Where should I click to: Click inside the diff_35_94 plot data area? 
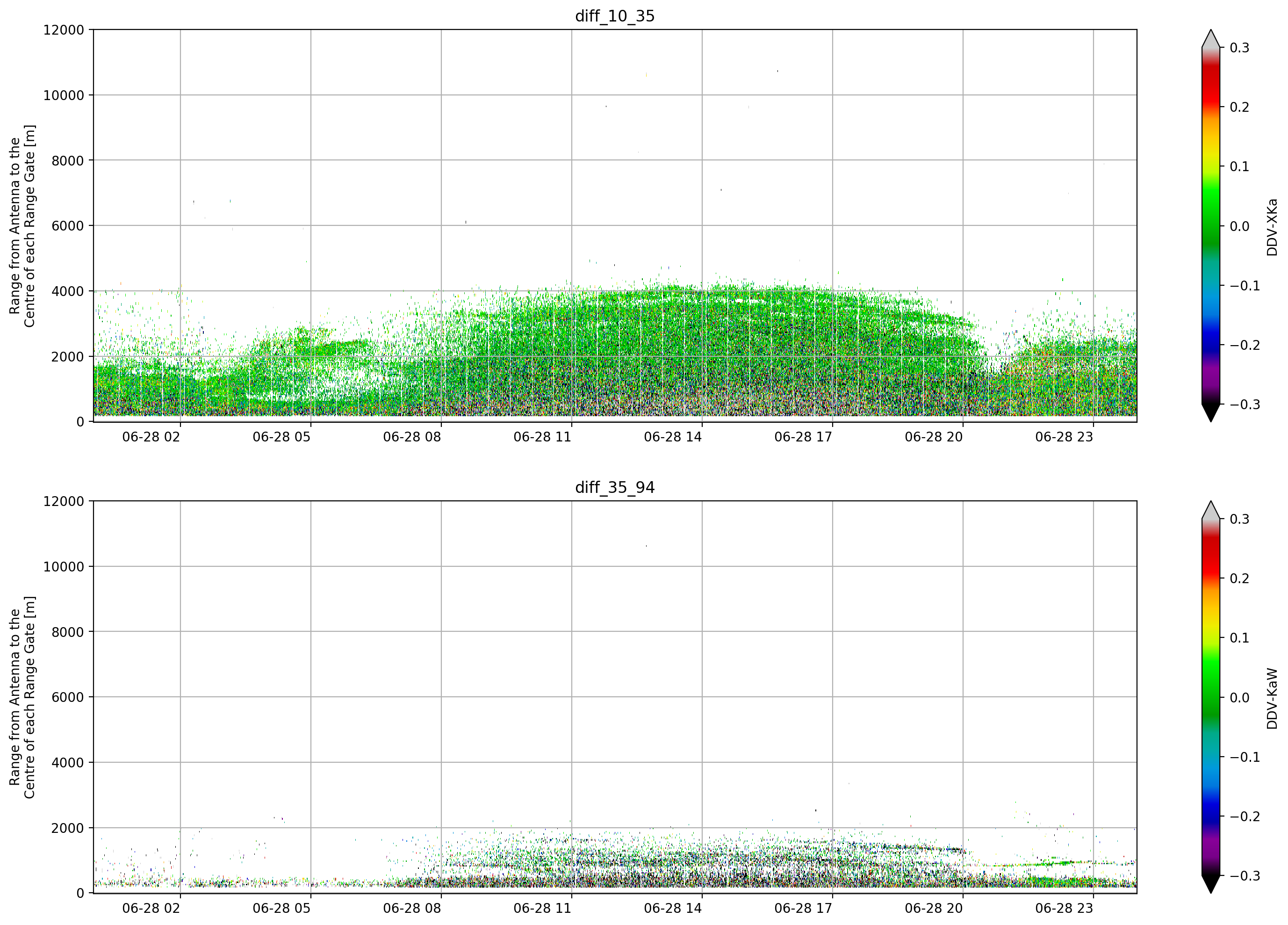pos(615,697)
